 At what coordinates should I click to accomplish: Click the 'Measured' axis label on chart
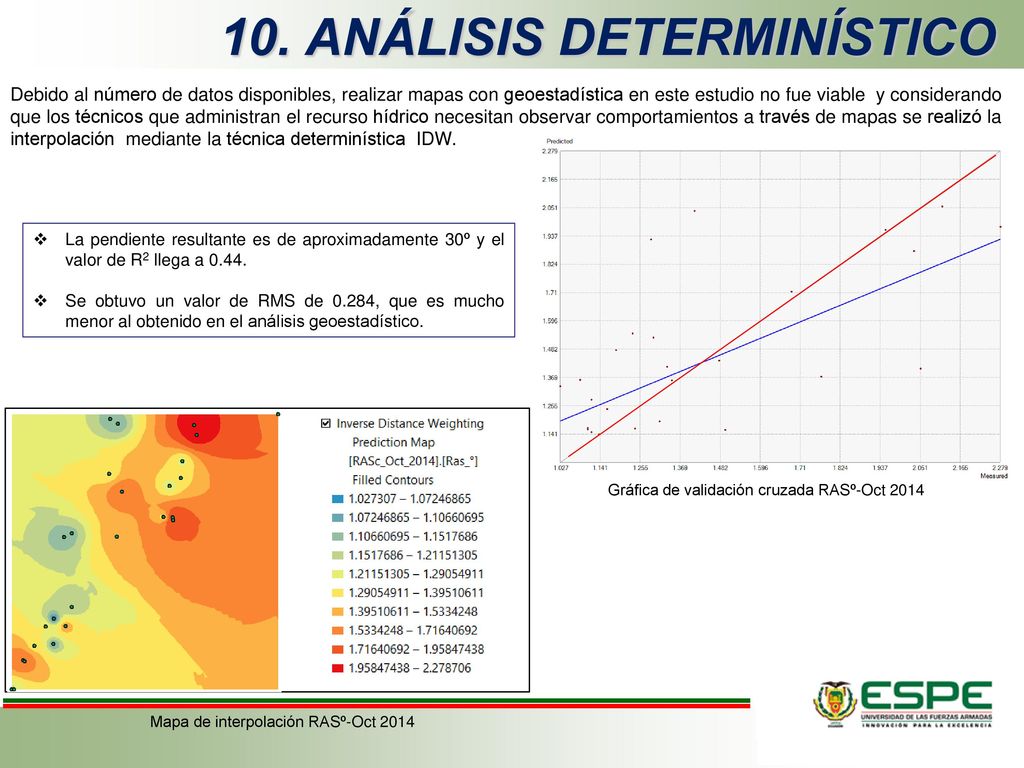click(x=994, y=476)
